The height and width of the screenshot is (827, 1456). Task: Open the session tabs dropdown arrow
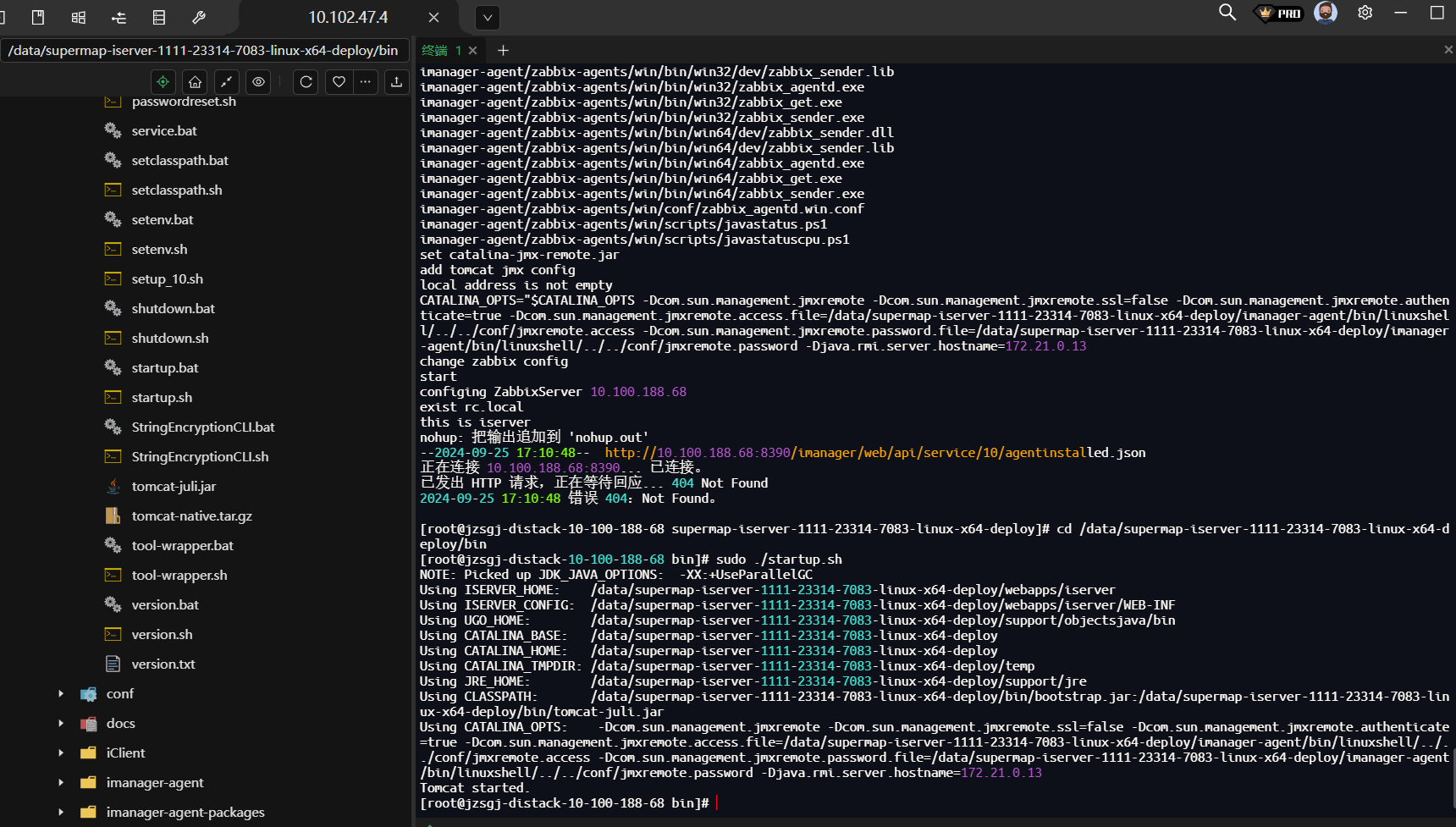(488, 17)
